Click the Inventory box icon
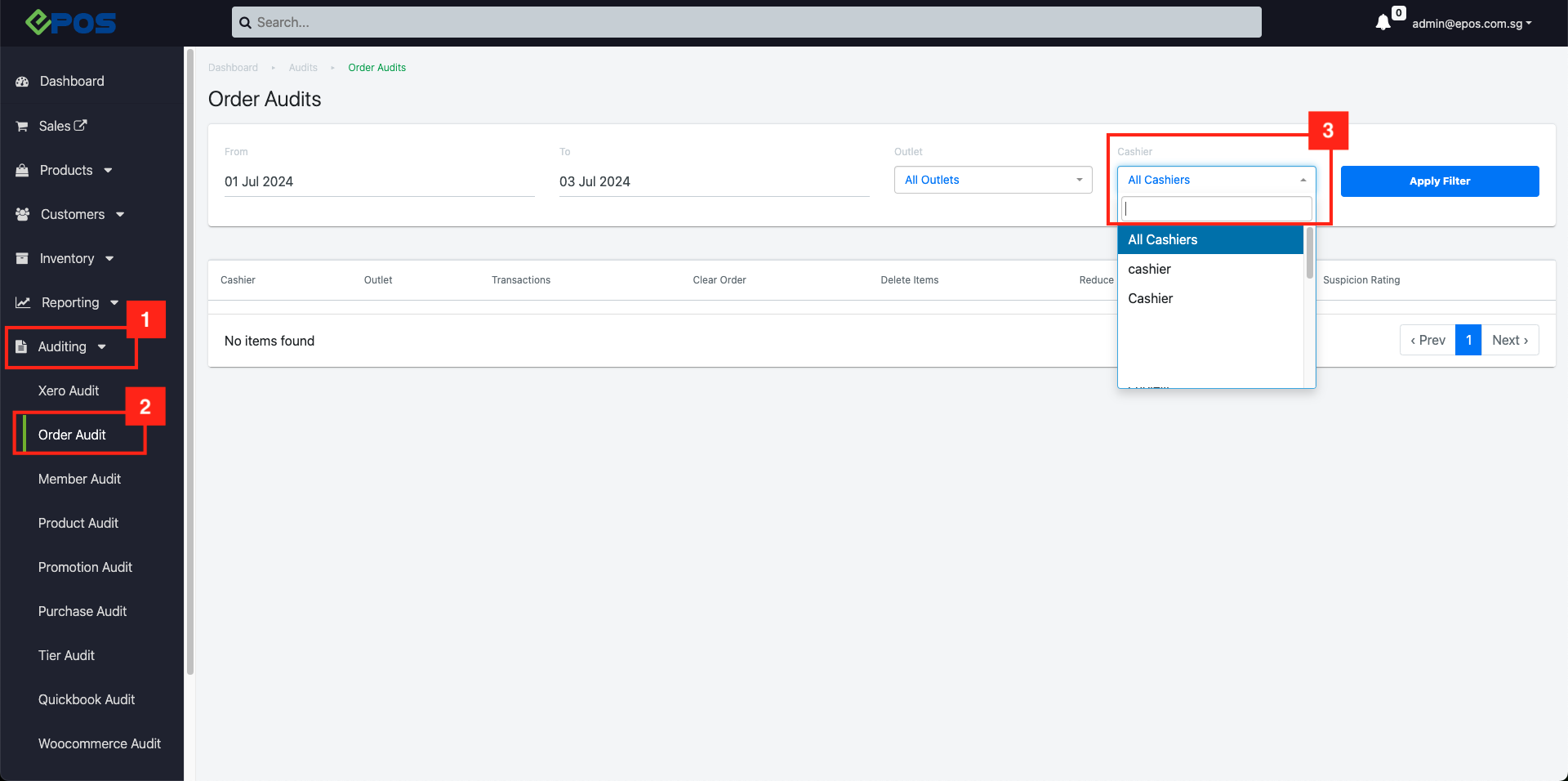The height and width of the screenshot is (781, 1568). pyautogui.click(x=22, y=258)
